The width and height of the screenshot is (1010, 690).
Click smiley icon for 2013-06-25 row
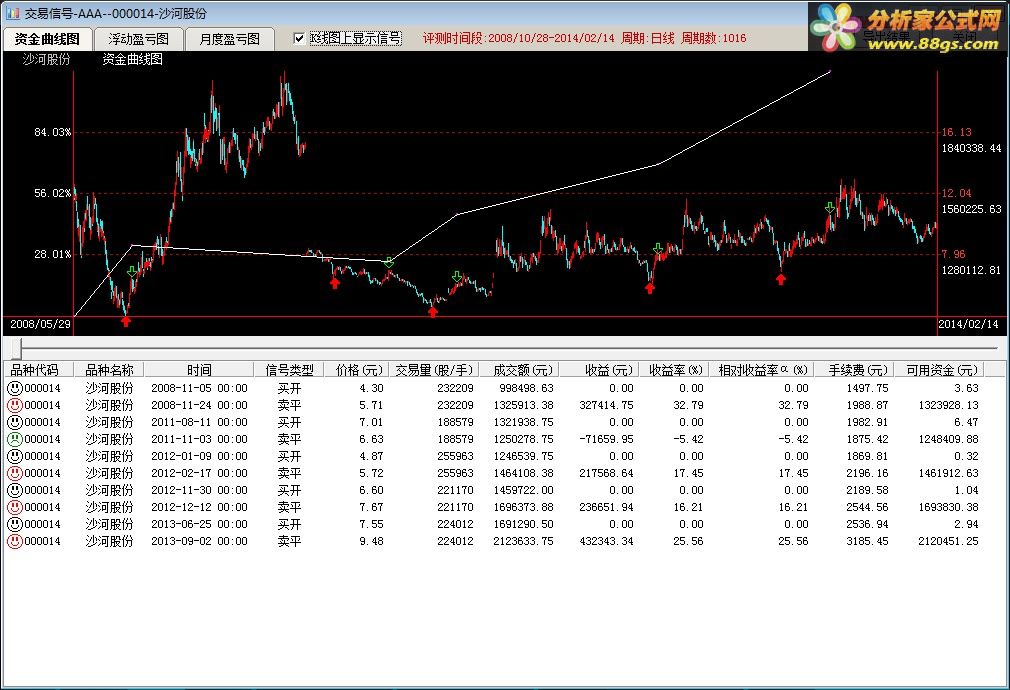(x=15, y=524)
